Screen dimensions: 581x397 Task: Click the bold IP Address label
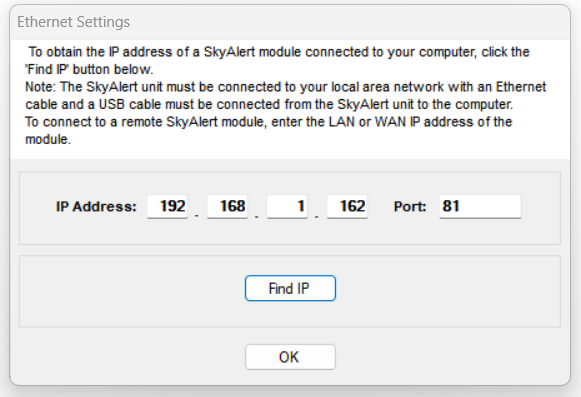(96, 206)
